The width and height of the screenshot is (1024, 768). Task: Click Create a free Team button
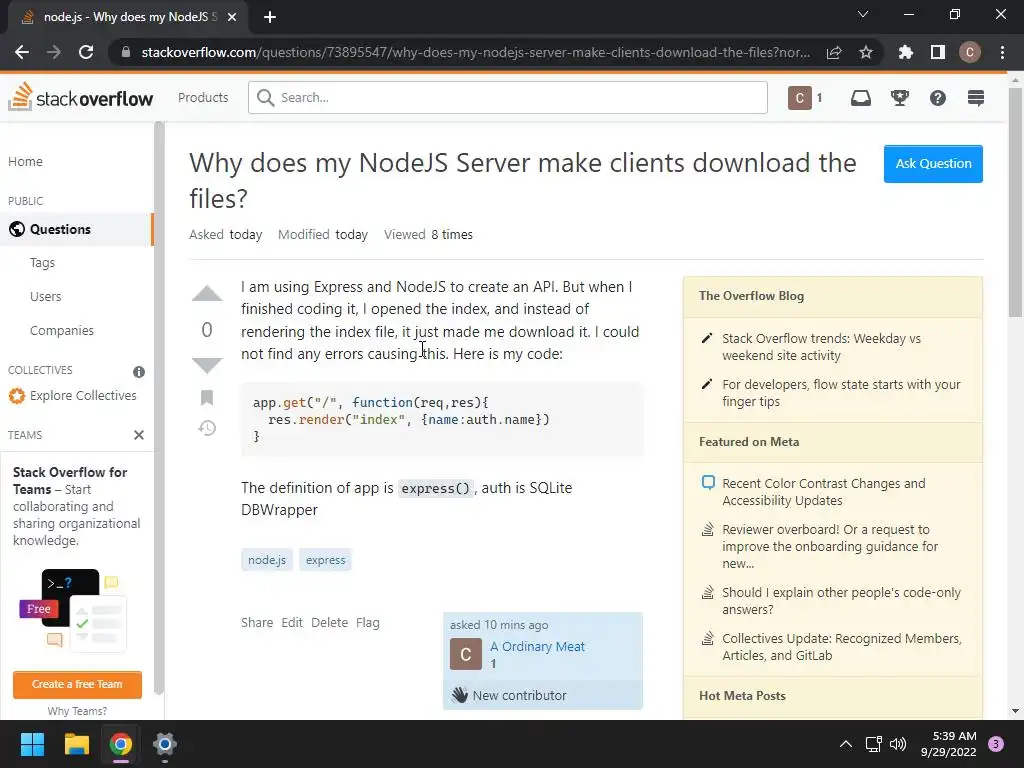77,684
